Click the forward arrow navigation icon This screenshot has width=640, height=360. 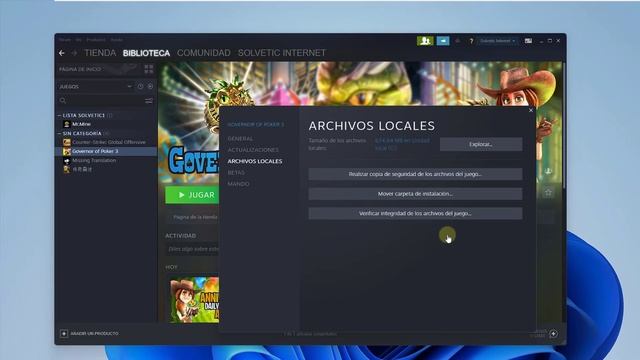(x=74, y=53)
